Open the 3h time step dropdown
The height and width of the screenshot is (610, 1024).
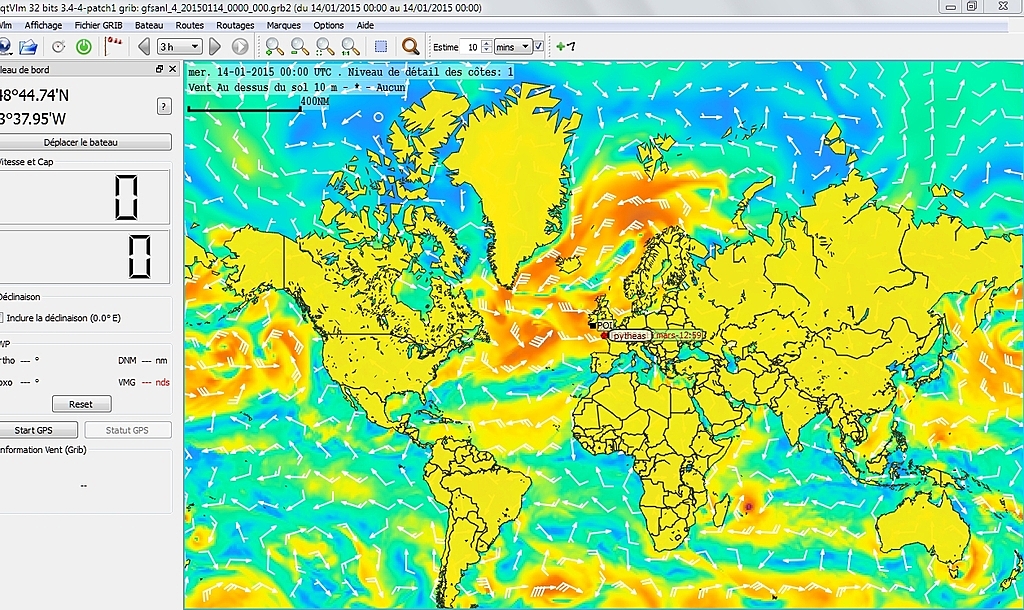coord(180,46)
